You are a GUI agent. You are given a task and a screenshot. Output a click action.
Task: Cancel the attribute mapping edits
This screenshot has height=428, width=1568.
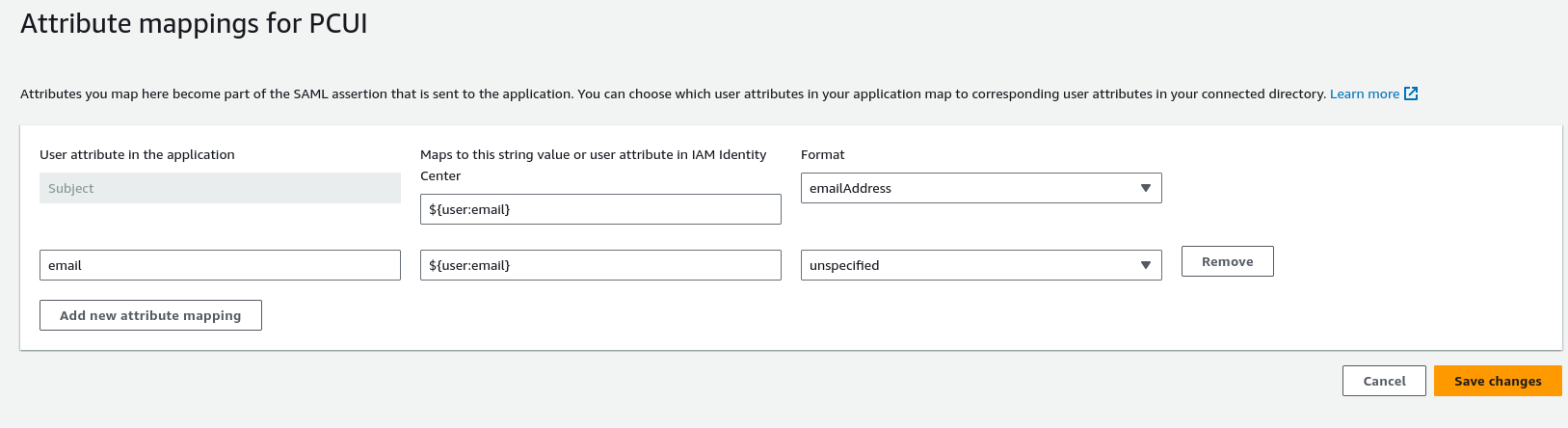1384,381
